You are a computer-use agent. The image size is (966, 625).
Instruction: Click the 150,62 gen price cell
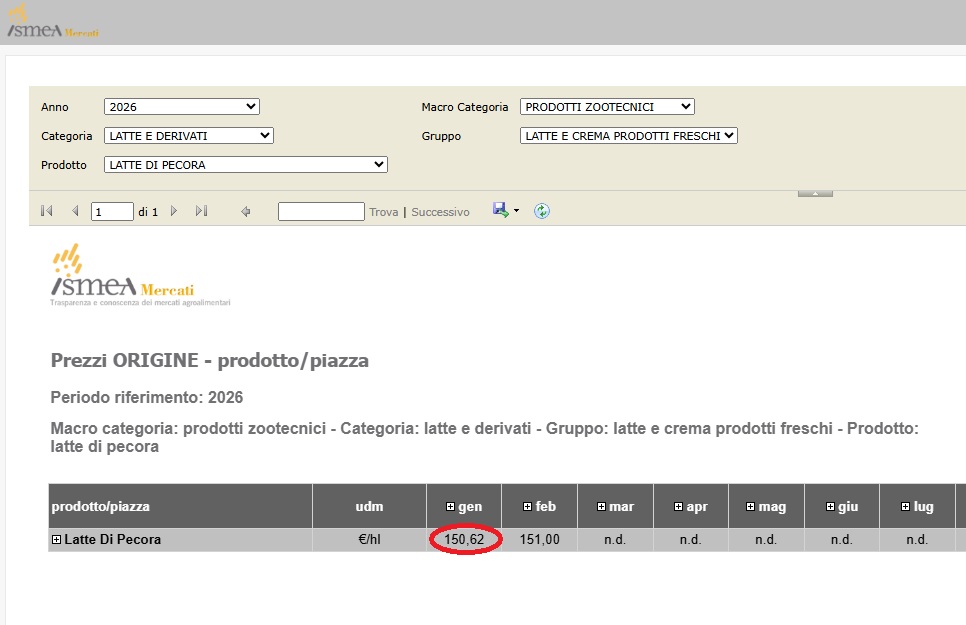coord(464,539)
